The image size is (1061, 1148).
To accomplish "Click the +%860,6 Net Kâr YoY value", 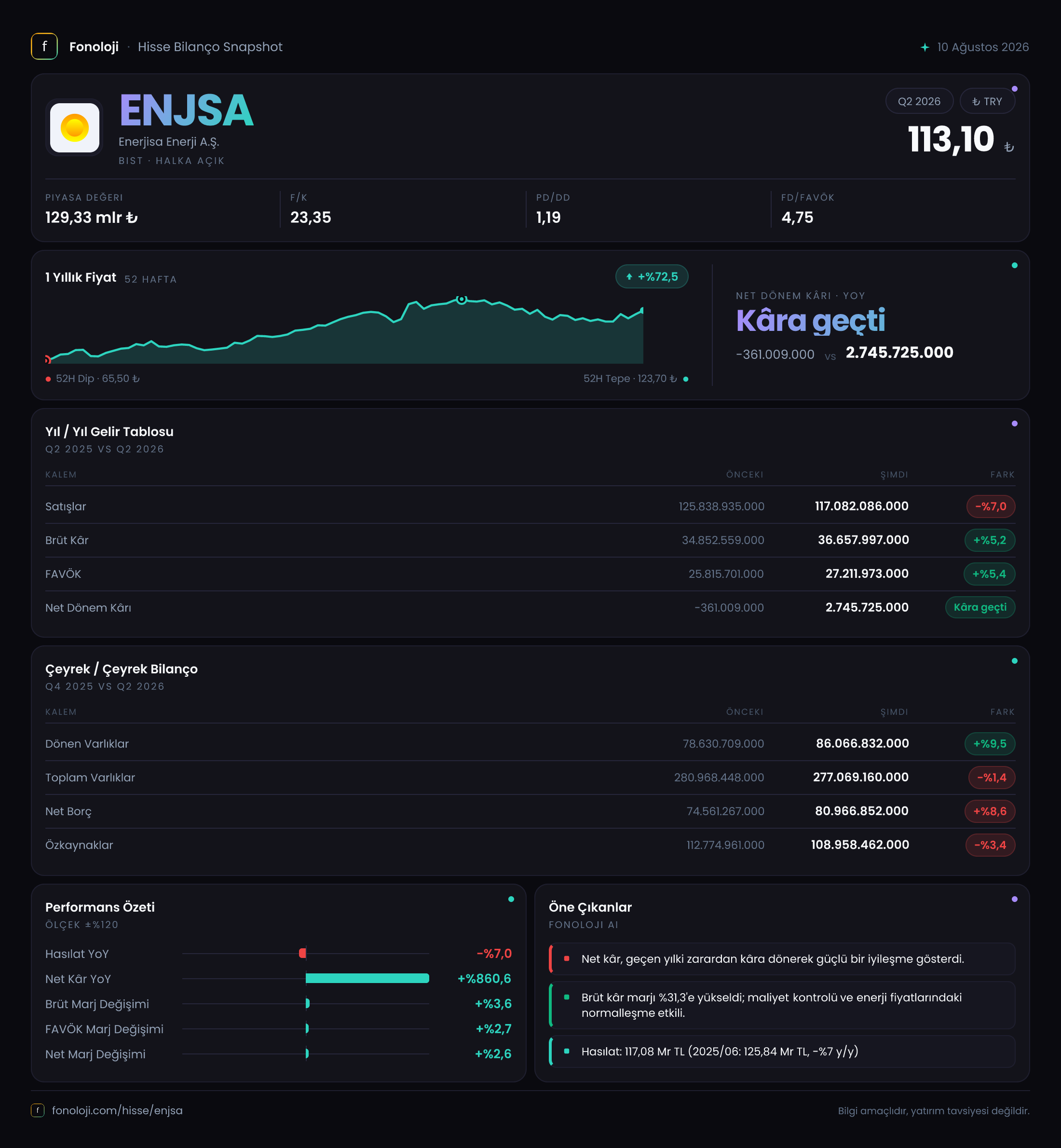I will 484,979.
